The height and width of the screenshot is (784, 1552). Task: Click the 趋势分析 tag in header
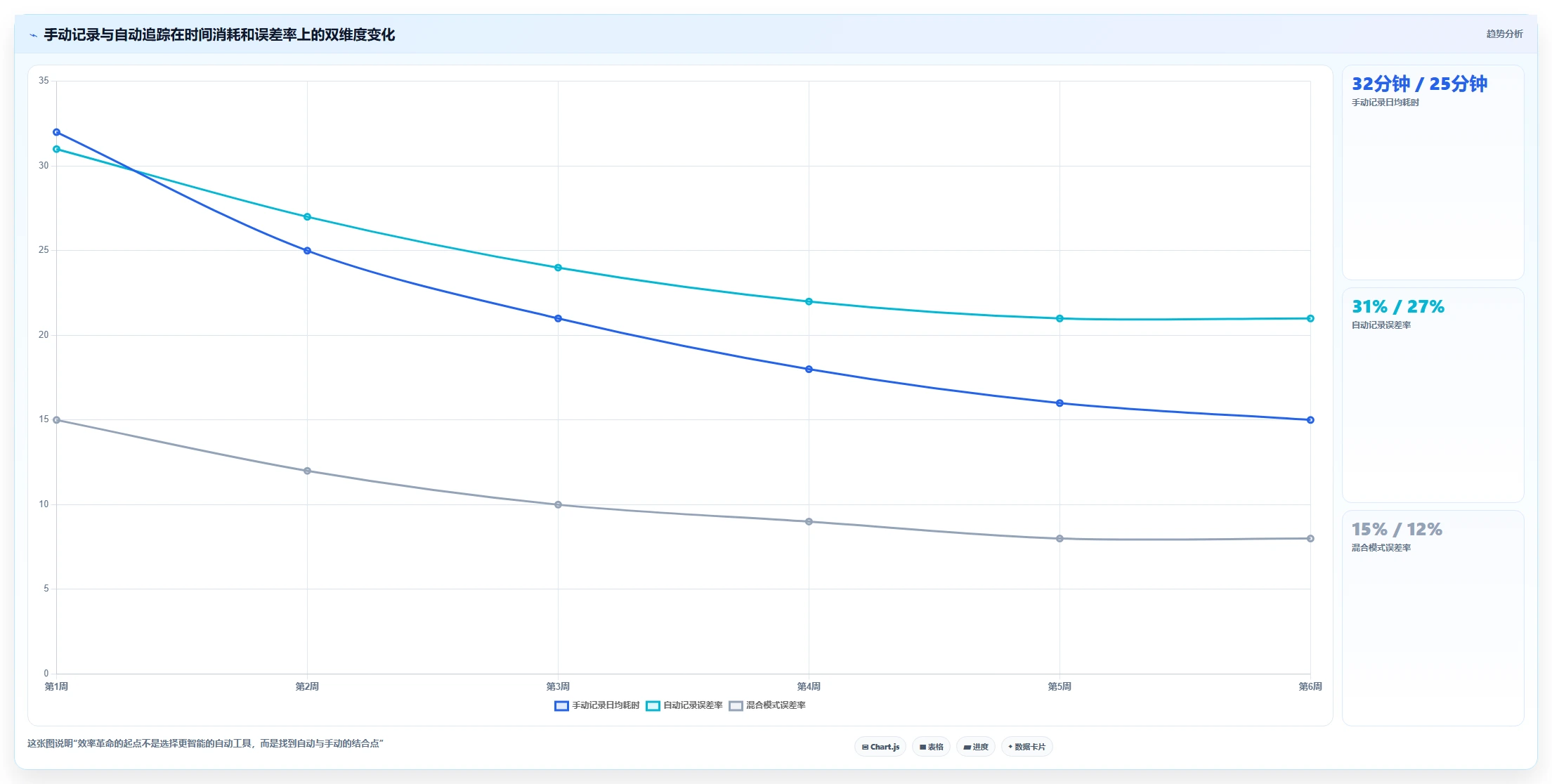pyautogui.click(x=1504, y=34)
